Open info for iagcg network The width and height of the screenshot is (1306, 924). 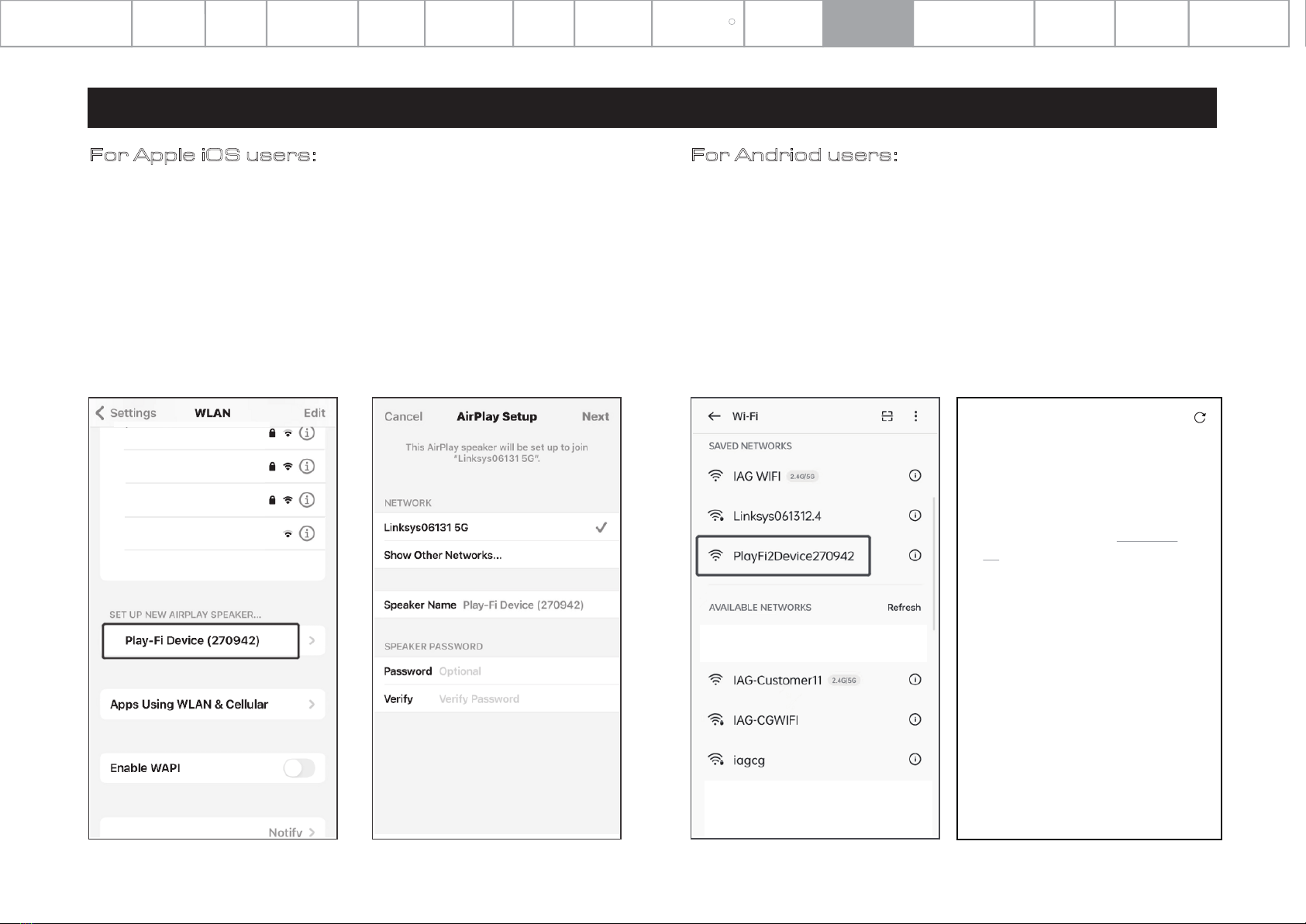tap(915, 759)
